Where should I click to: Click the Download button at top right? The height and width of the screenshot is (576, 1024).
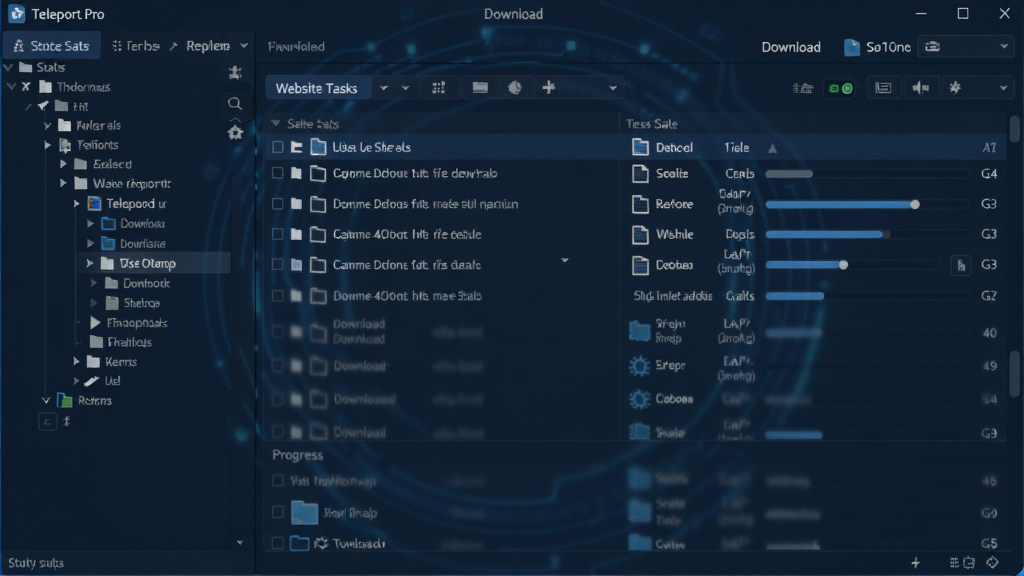[791, 47]
